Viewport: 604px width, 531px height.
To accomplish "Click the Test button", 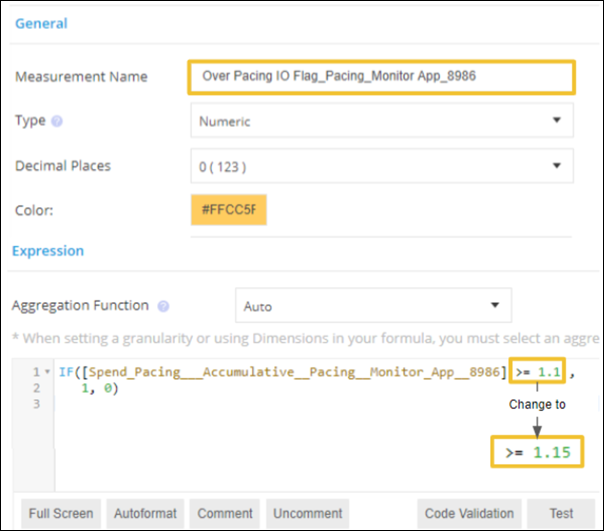I will [x=561, y=514].
